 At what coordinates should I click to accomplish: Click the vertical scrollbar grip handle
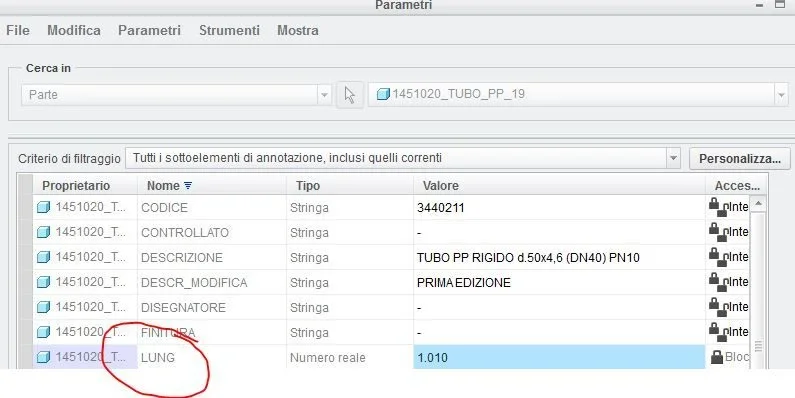[x=758, y=346]
